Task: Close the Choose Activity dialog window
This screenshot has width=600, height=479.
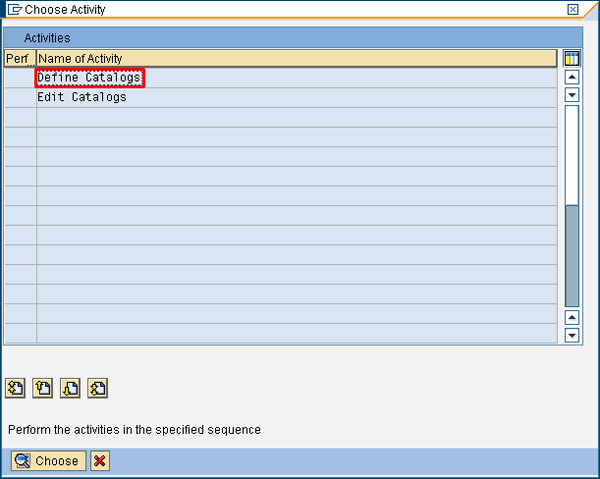Action: [573, 9]
